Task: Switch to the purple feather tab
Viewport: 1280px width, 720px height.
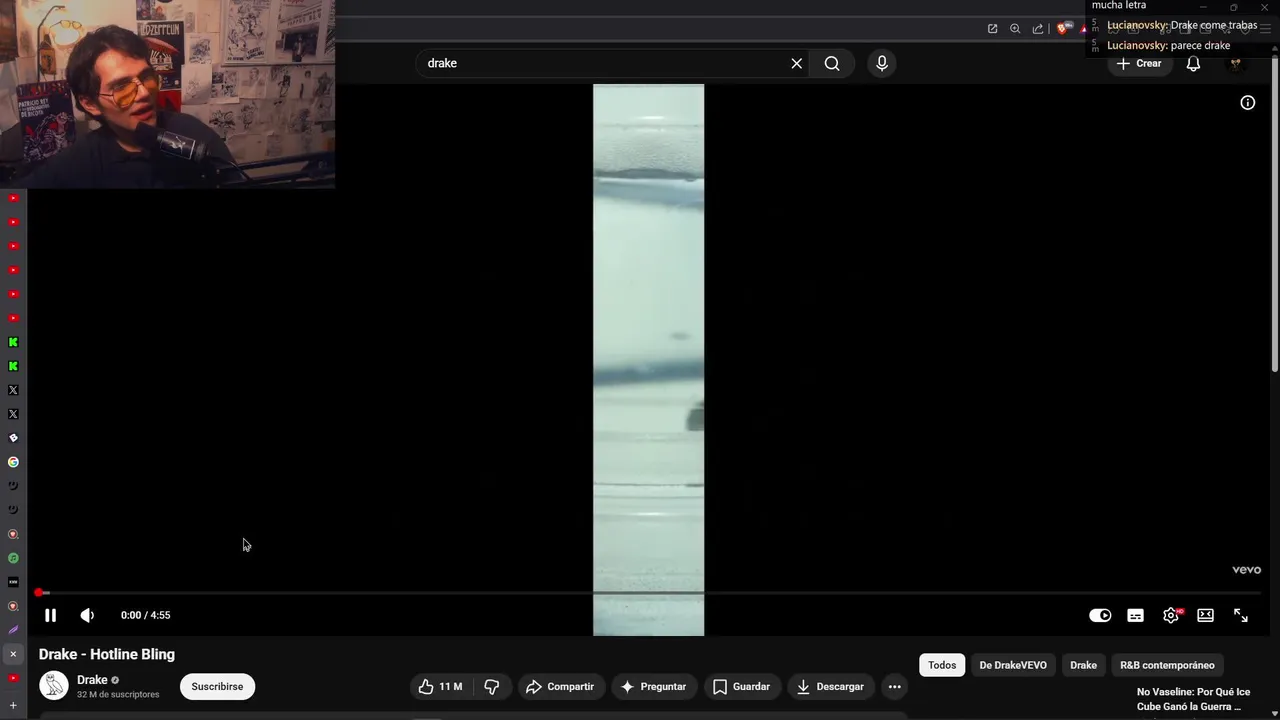Action: [13, 630]
